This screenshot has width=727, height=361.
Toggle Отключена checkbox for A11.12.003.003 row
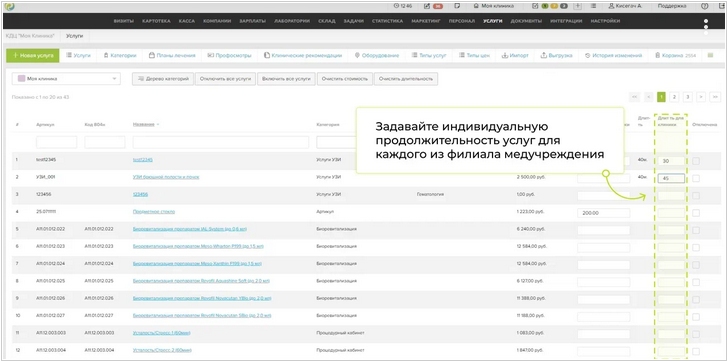coord(696,334)
